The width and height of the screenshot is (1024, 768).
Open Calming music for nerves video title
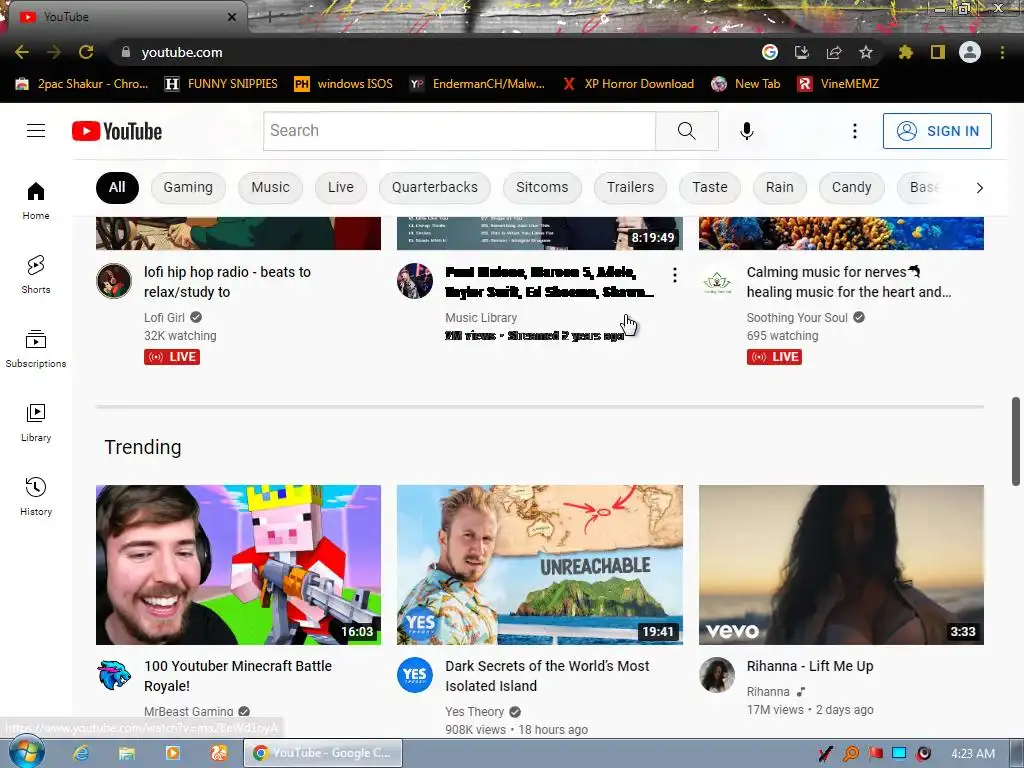pyautogui.click(x=849, y=281)
